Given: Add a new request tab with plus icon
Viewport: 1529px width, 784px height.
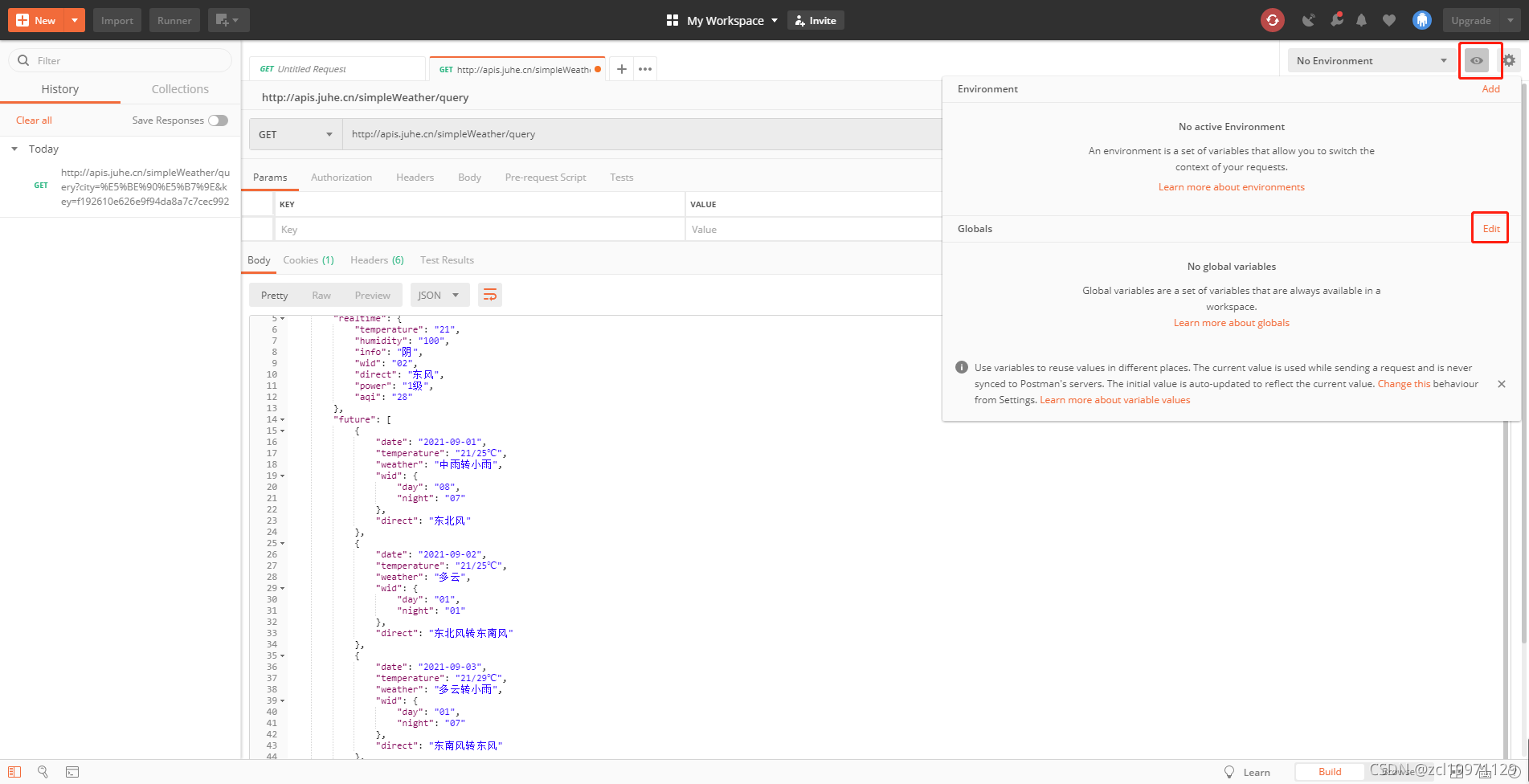Looking at the screenshot, I should click(x=622, y=69).
